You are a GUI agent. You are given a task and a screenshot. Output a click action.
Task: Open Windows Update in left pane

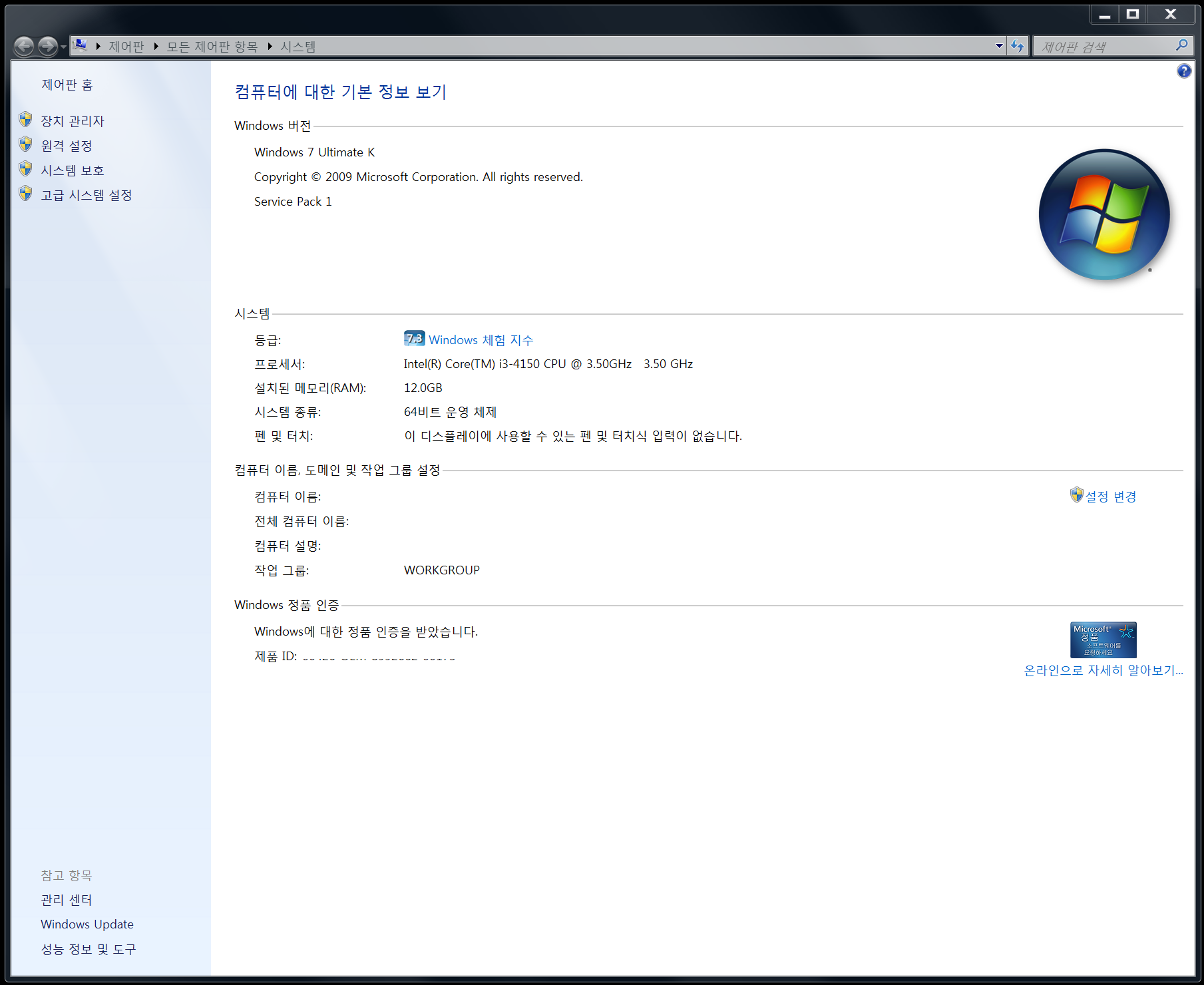point(87,924)
